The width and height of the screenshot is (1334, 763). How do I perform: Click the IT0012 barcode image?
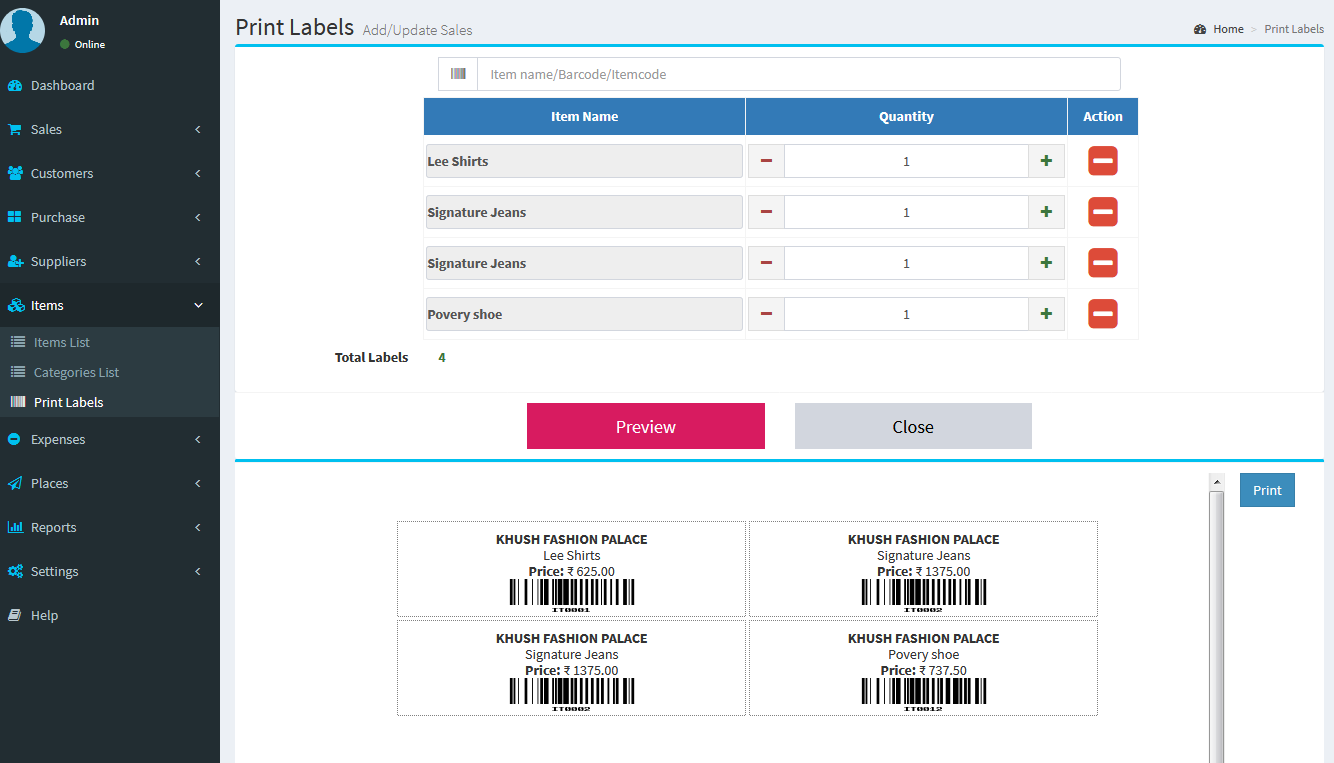coord(923,694)
